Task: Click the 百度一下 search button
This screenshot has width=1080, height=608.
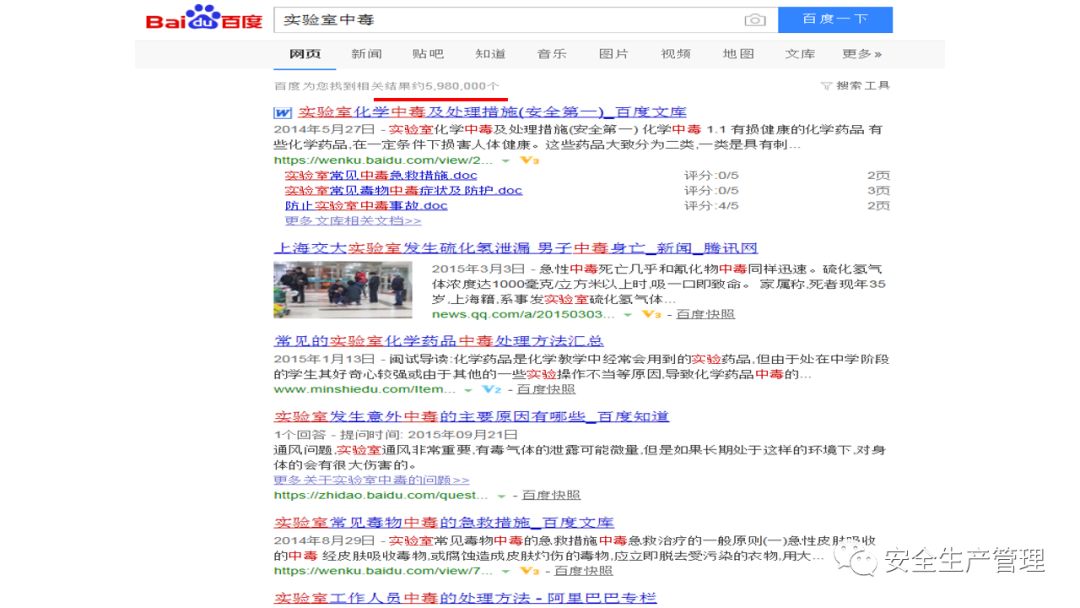Action: [835, 19]
